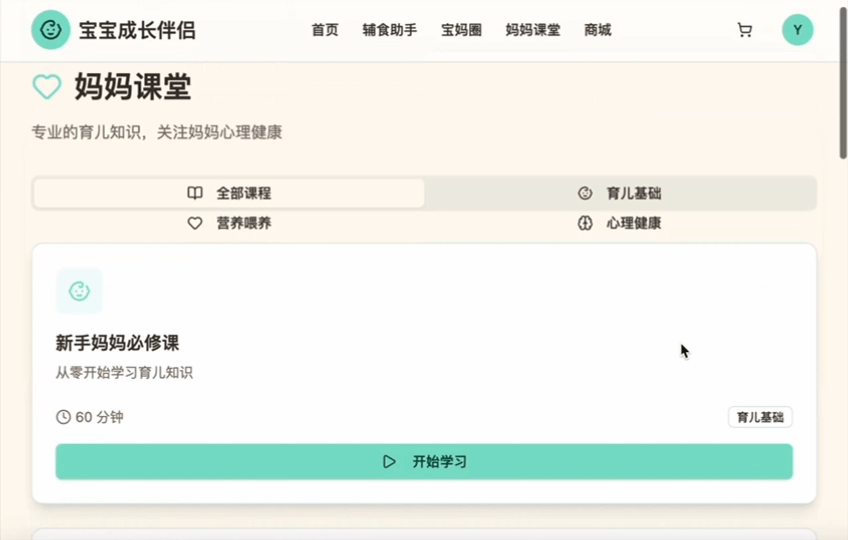Screen dimensions: 848x540
Task: Click the baby face logo icon
Action: [x=51, y=30]
